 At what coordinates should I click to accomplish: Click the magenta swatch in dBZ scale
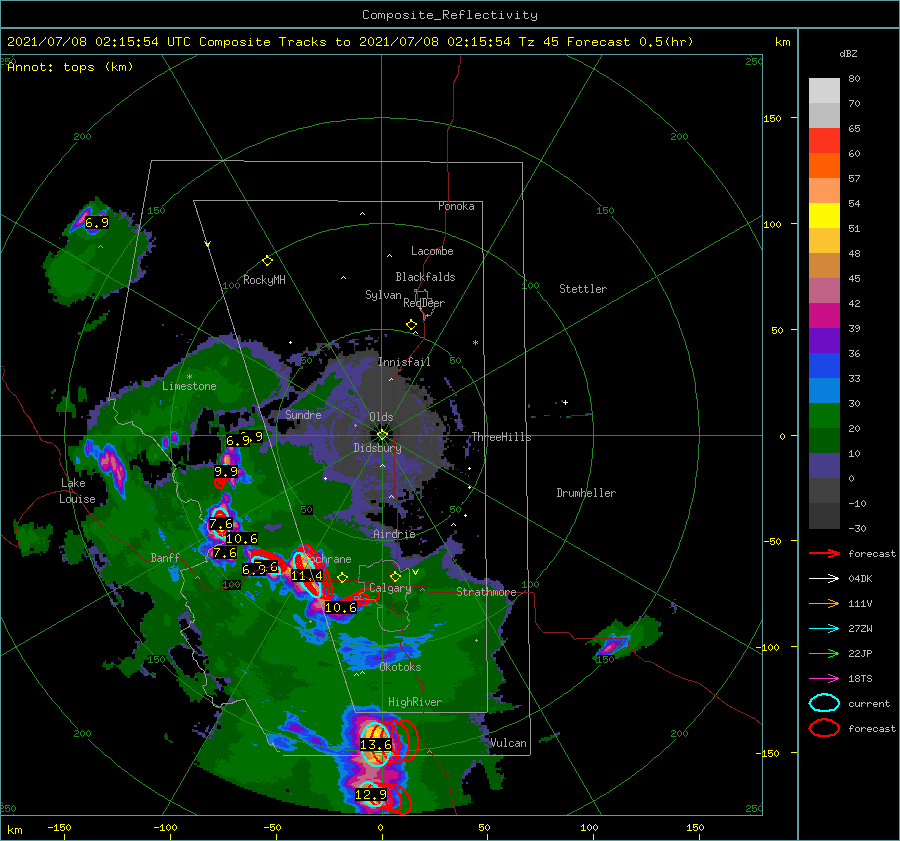tap(824, 316)
